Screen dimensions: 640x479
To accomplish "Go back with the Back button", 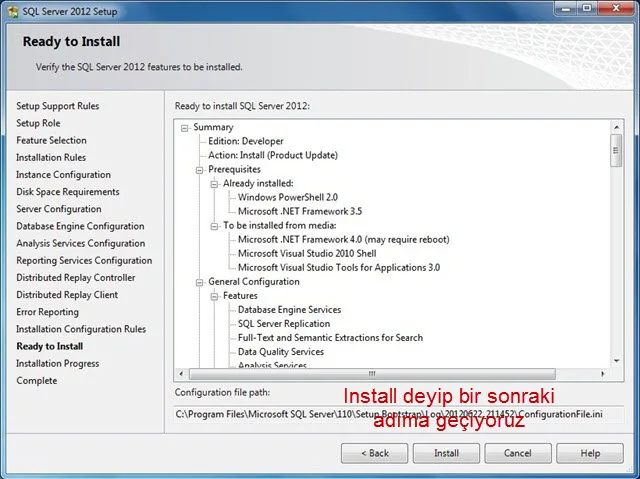I will (x=374, y=453).
